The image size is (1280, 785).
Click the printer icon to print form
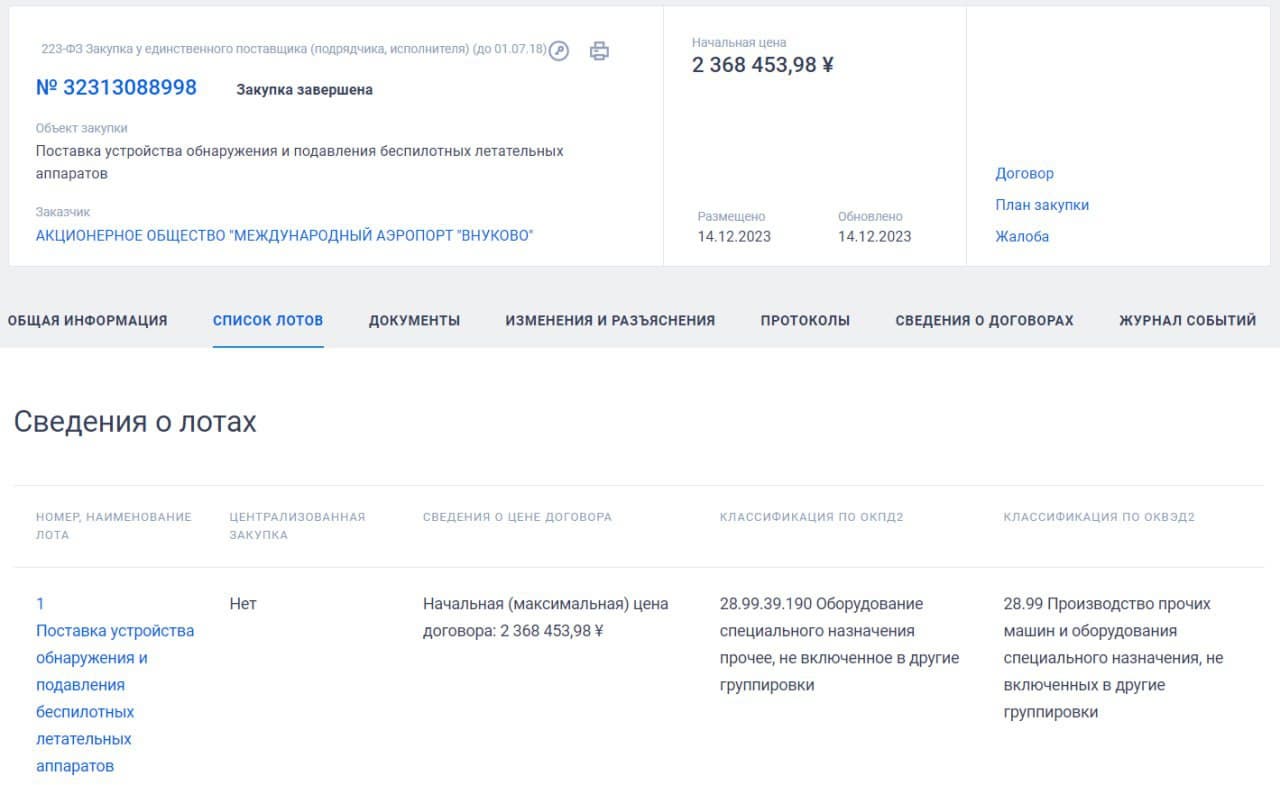pos(599,51)
